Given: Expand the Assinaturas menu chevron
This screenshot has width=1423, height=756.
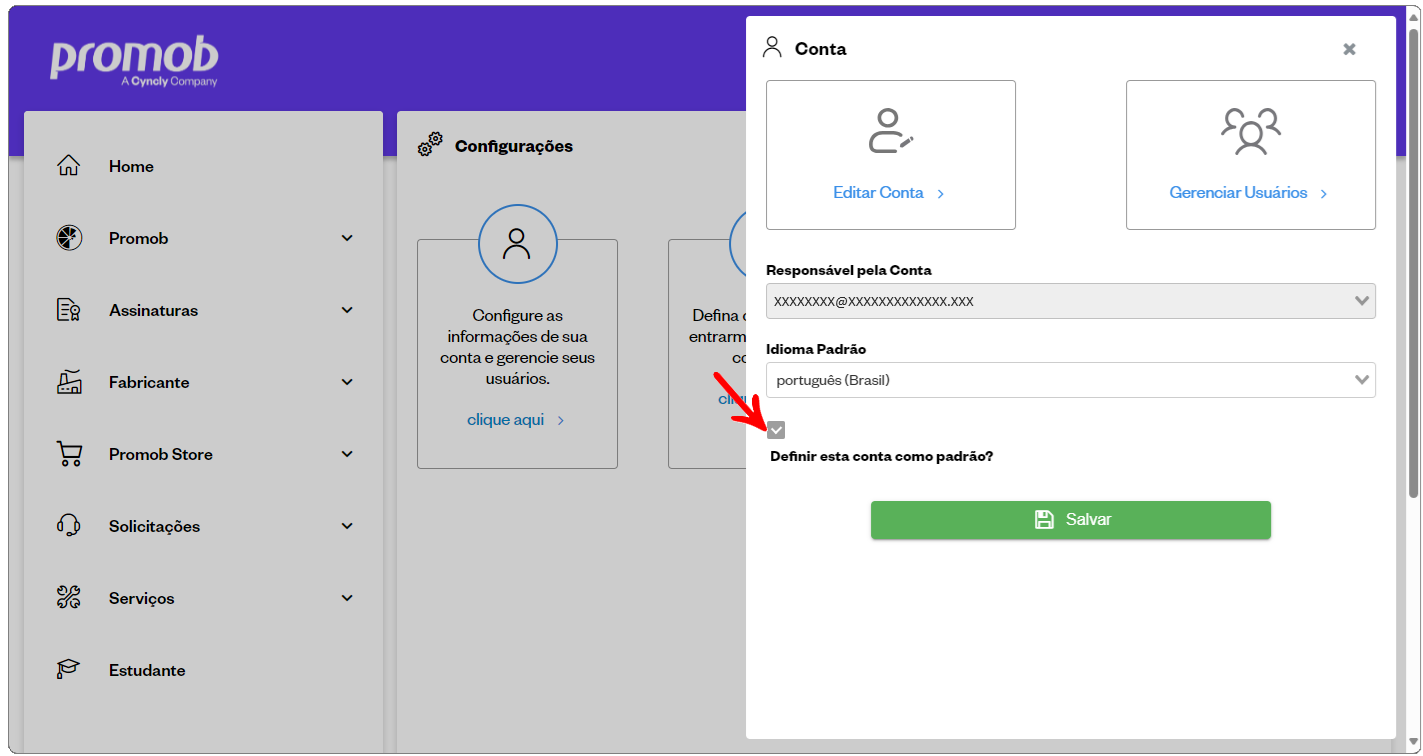Looking at the screenshot, I should click(x=347, y=310).
